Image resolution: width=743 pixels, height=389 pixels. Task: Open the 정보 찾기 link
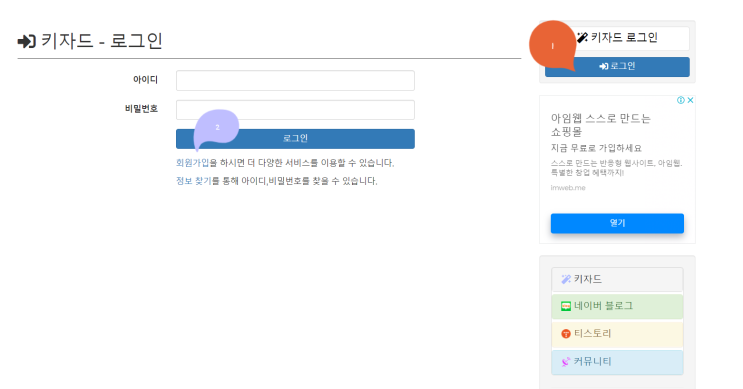[x=194, y=181]
